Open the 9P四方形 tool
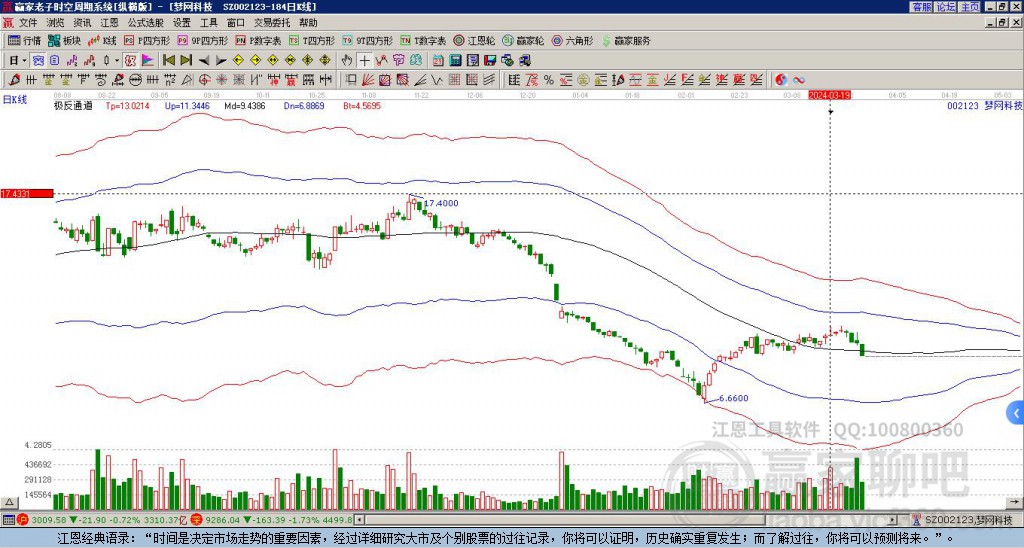Viewport: 1024px width, 548px height. (202, 40)
